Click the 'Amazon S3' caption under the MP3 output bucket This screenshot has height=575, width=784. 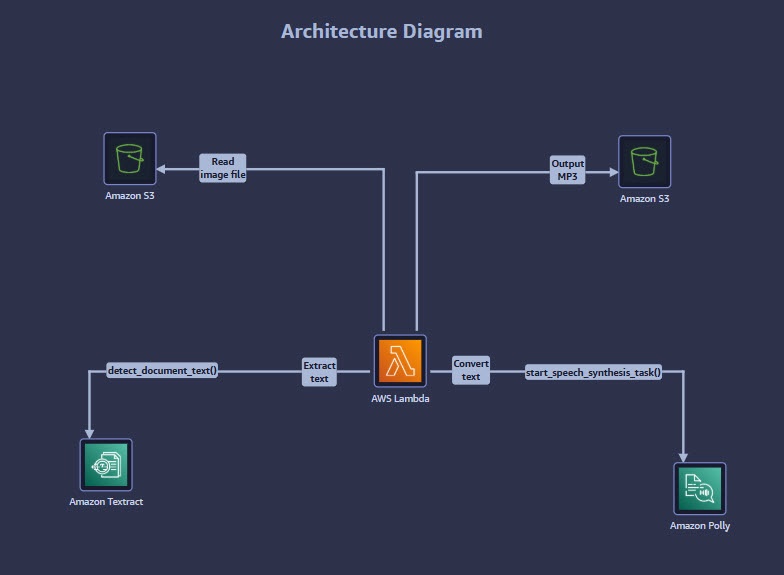pos(644,198)
